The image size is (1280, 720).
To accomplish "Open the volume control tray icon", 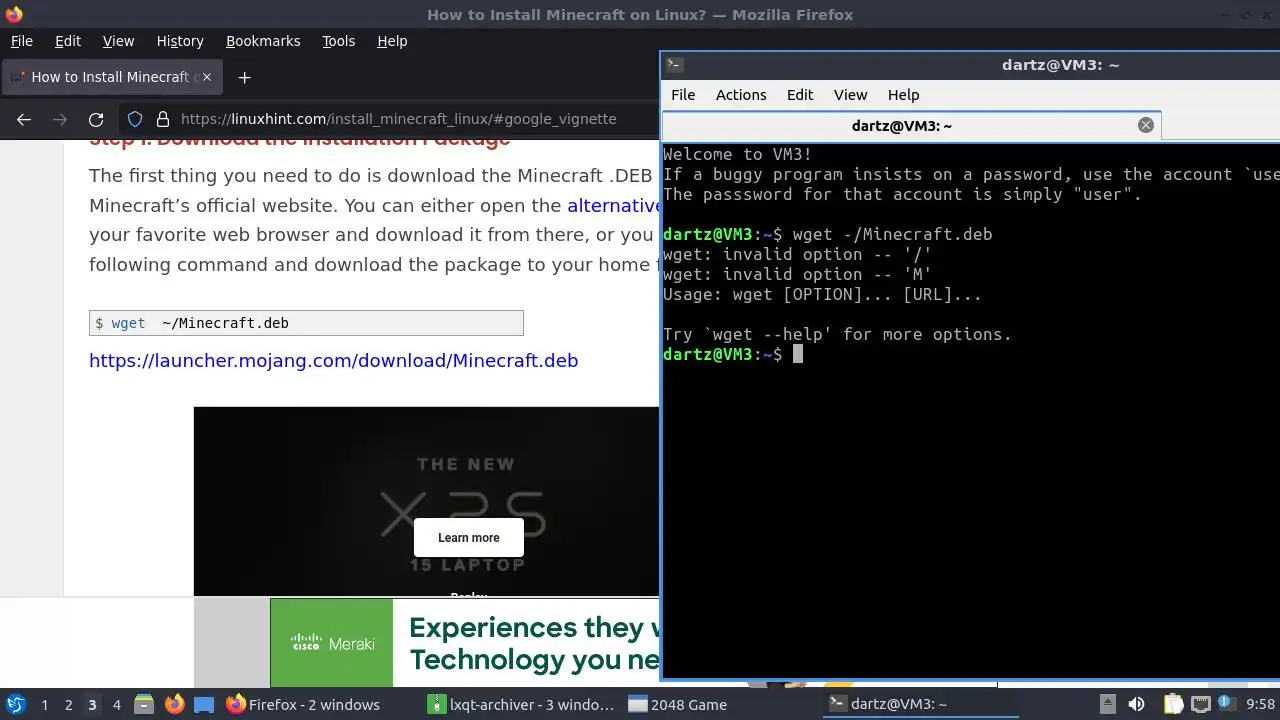I will pos(1136,705).
